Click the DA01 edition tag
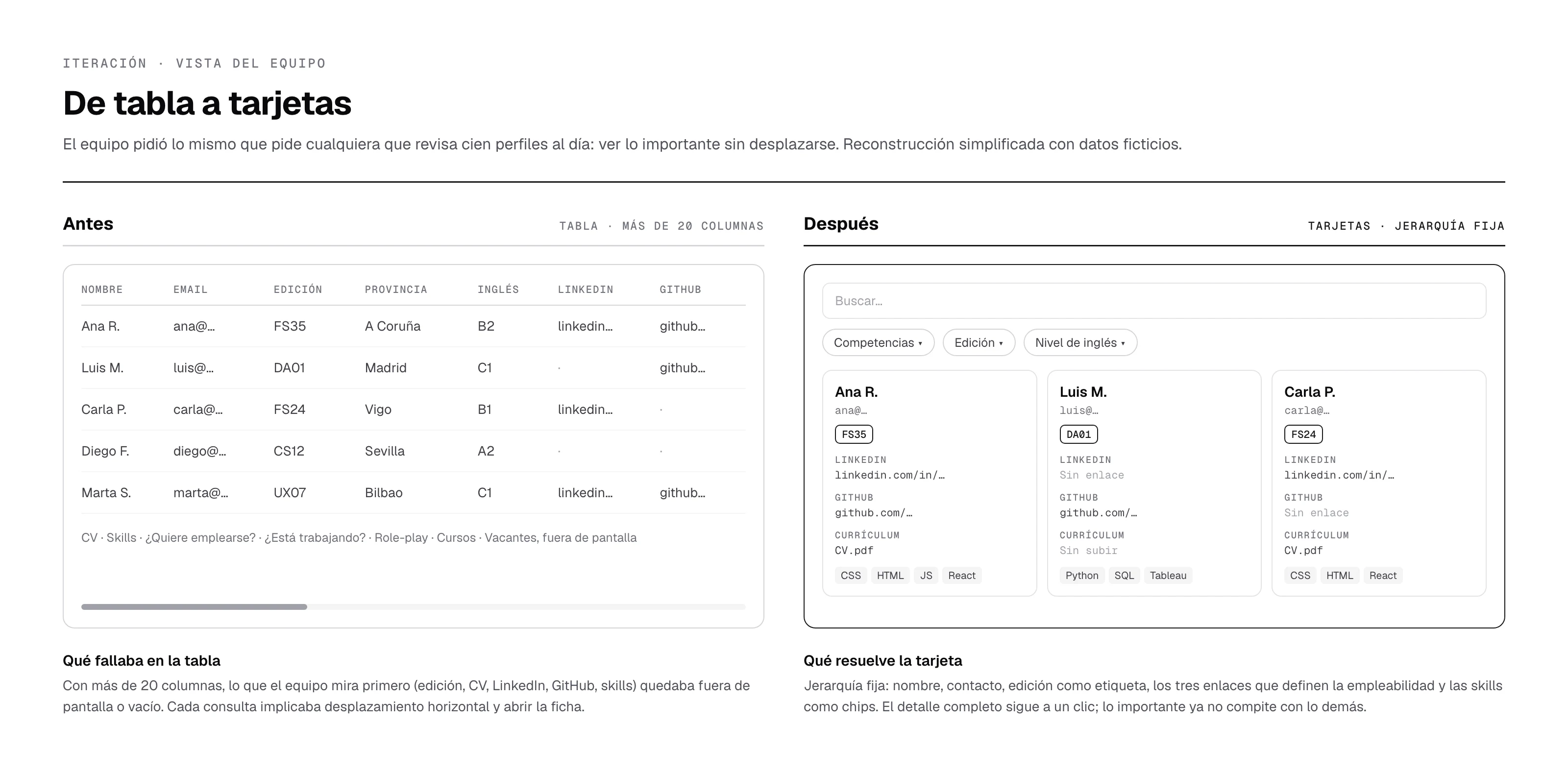The width and height of the screenshot is (1568, 772). pos(1078,434)
